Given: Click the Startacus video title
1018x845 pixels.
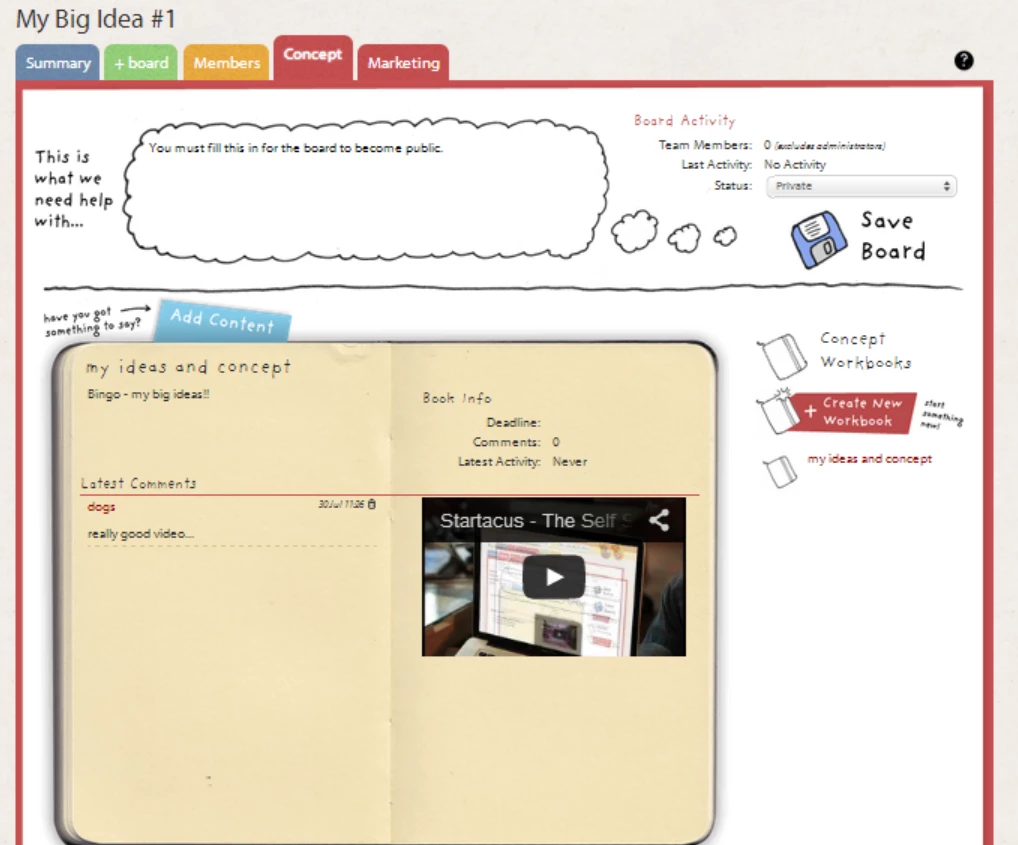Looking at the screenshot, I should [526, 520].
